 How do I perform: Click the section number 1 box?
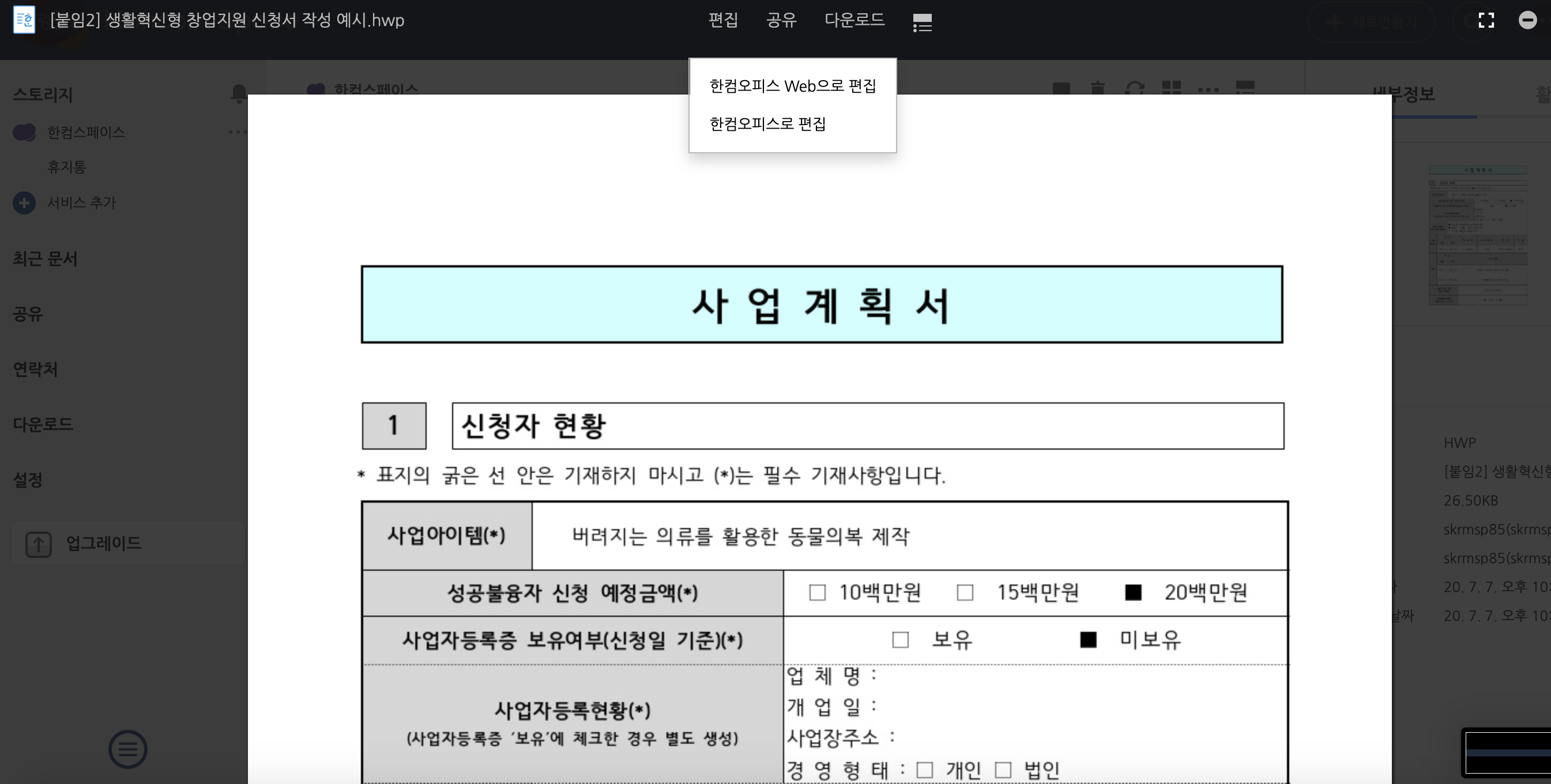[394, 425]
